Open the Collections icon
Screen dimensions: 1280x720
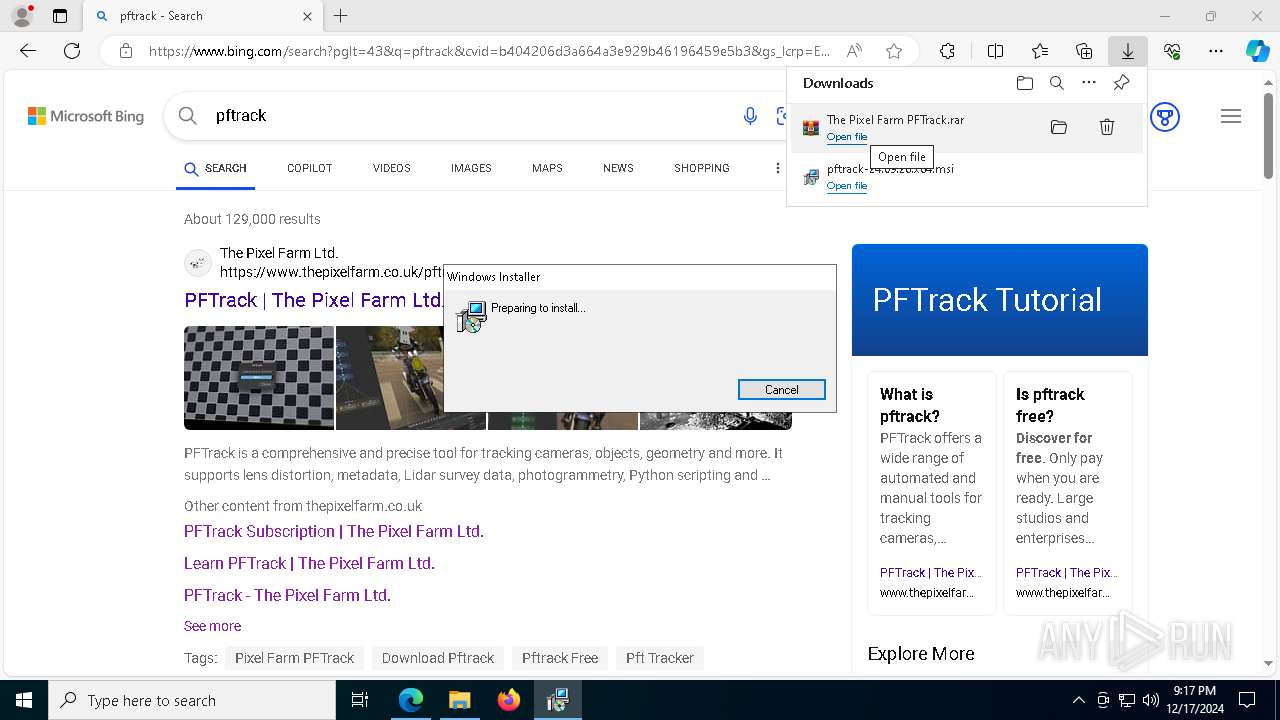[1084, 51]
